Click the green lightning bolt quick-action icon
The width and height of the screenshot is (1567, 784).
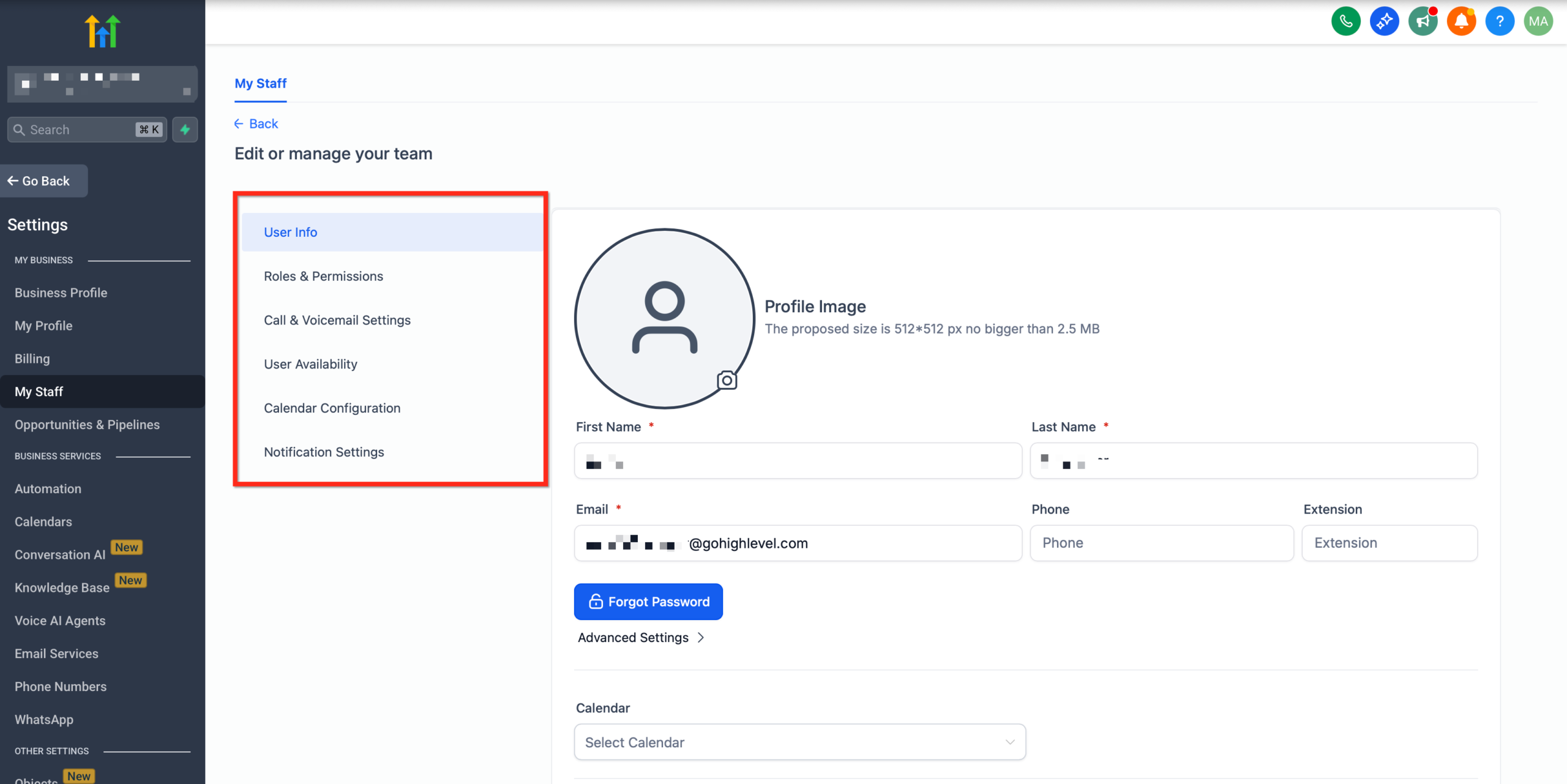(x=185, y=129)
